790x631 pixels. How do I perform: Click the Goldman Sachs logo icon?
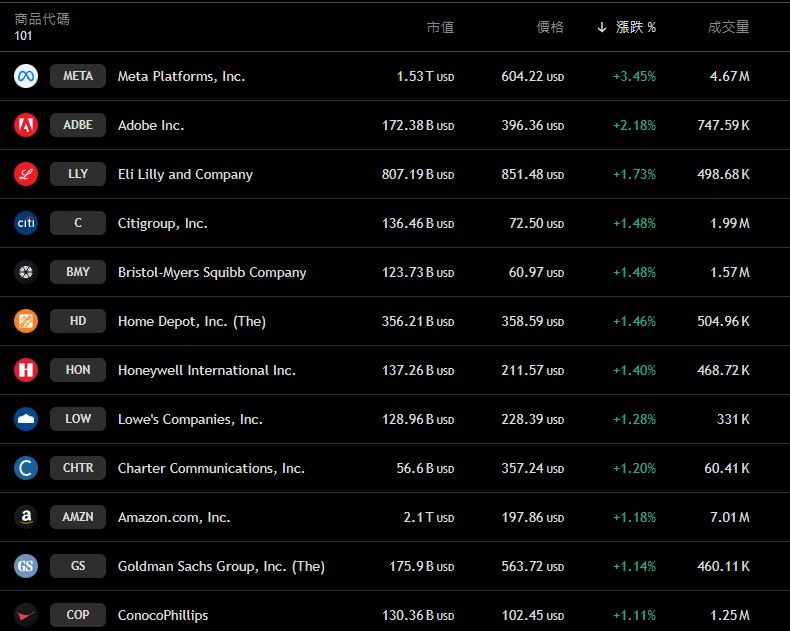pos(26,566)
